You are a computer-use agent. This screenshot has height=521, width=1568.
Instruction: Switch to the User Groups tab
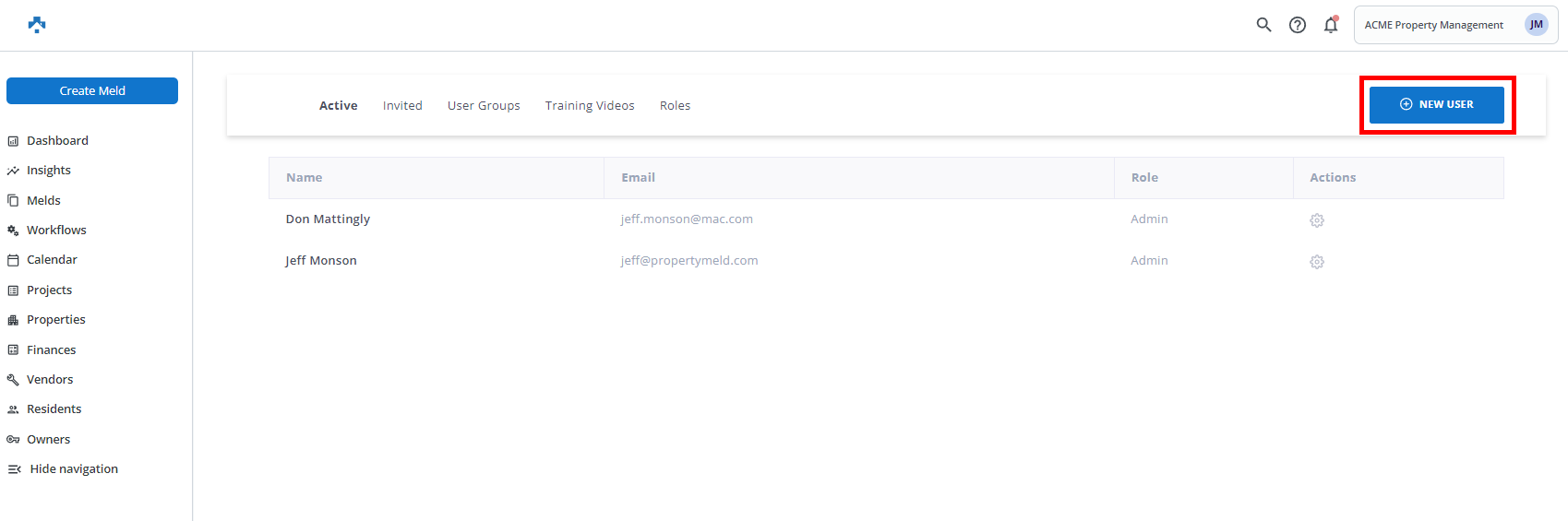coord(484,105)
